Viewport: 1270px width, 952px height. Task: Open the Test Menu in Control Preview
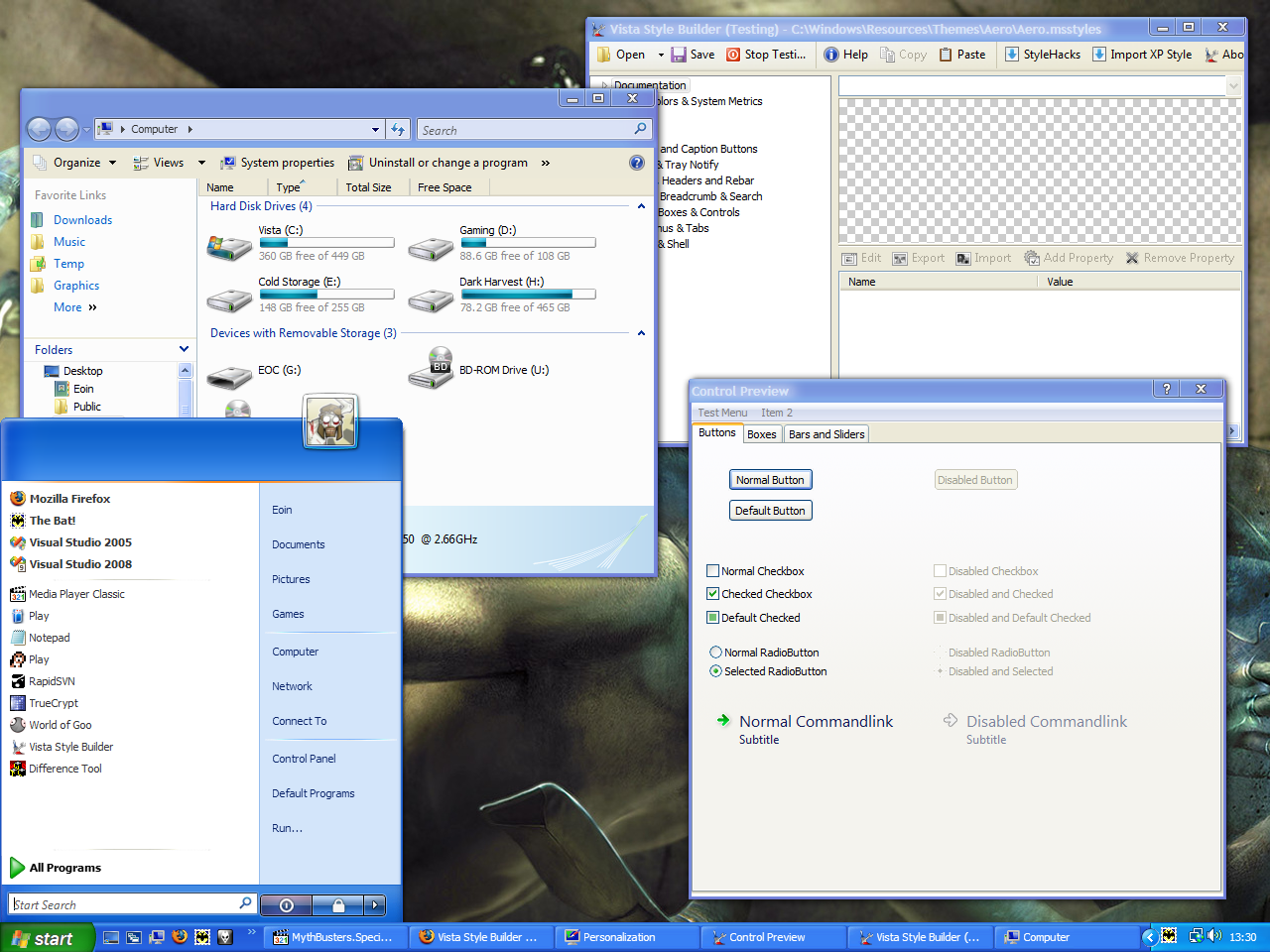[x=722, y=413]
